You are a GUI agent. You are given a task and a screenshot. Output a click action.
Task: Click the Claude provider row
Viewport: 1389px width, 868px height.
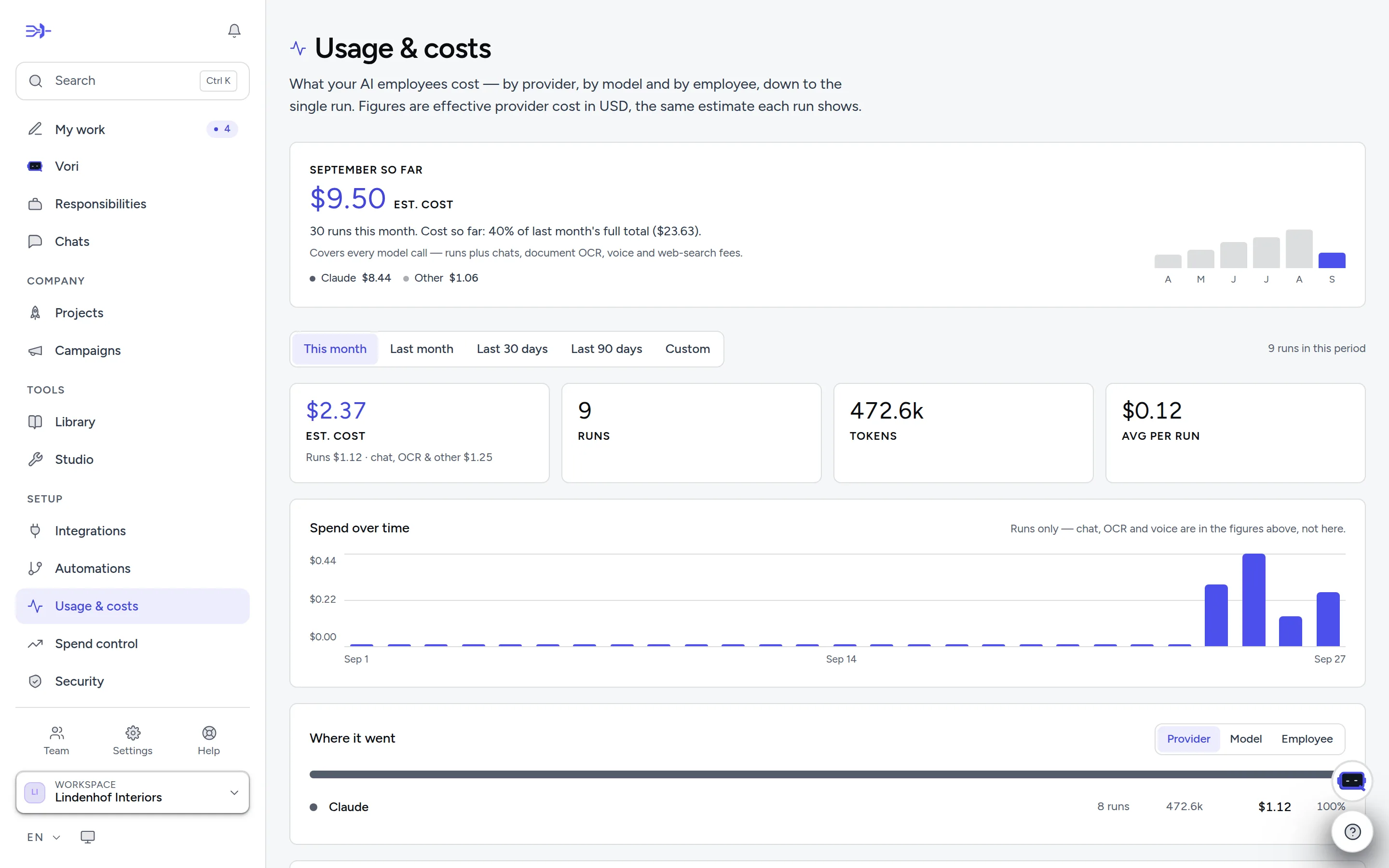827,807
